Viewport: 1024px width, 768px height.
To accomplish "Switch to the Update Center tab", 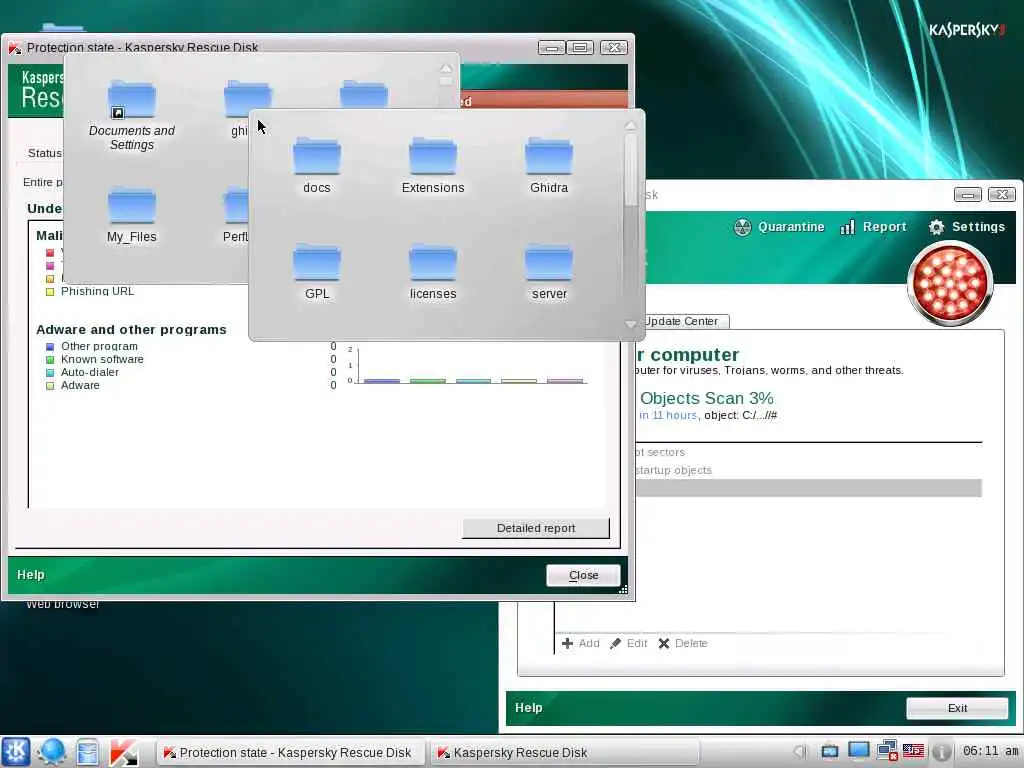I will (682, 321).
